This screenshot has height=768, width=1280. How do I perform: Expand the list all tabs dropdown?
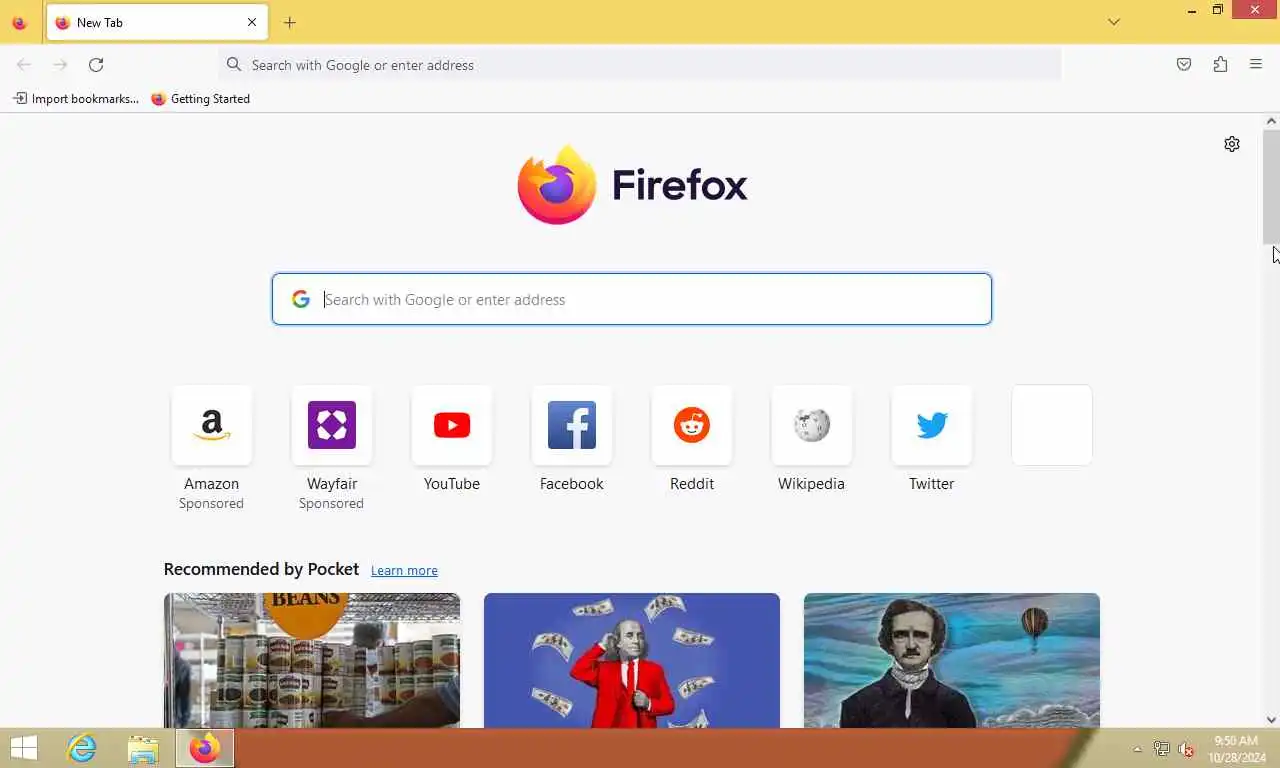1114,22
